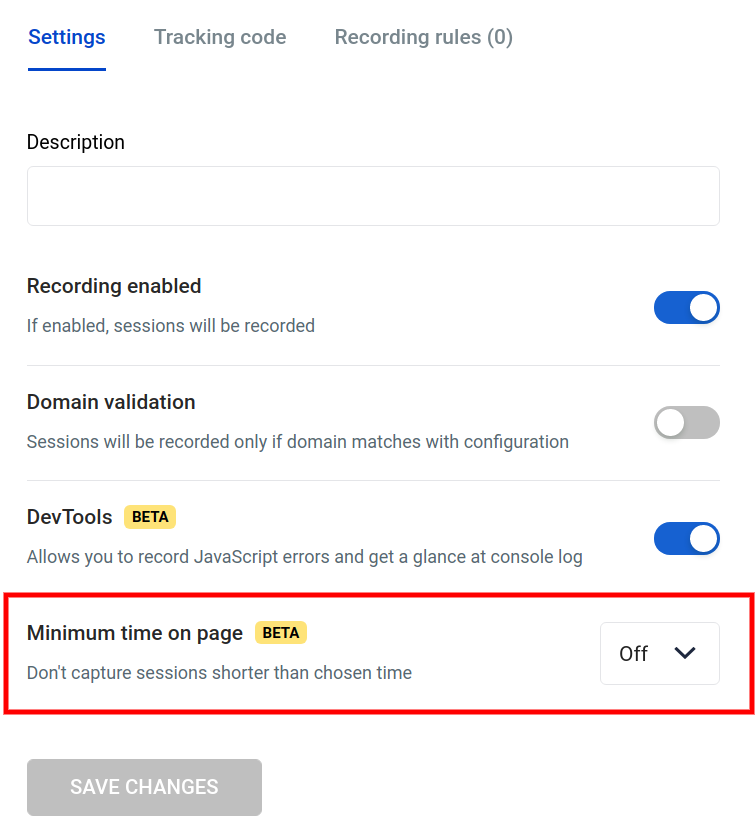Click into the Description text field

(x=373, y=196)
